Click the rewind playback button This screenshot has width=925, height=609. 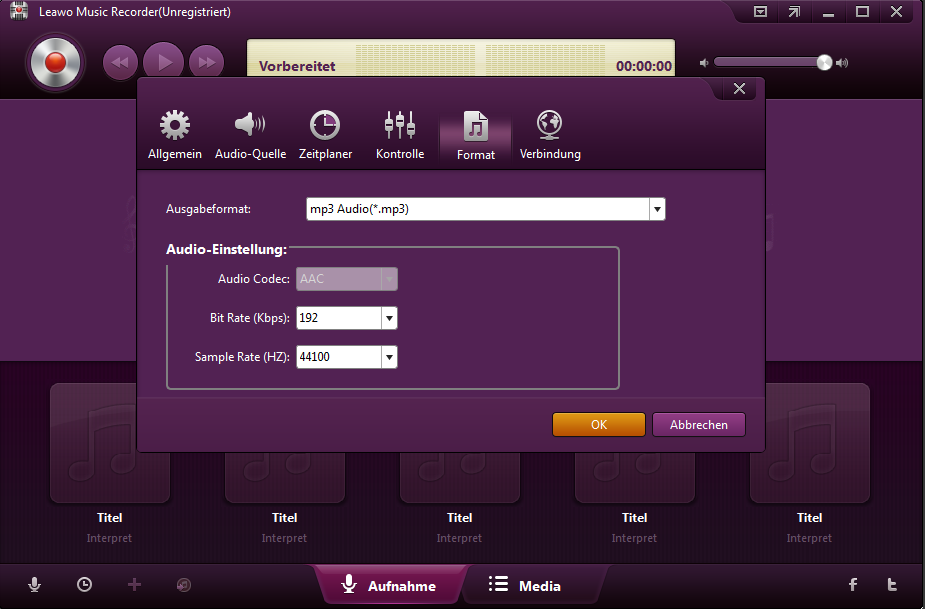click(120, 62)
